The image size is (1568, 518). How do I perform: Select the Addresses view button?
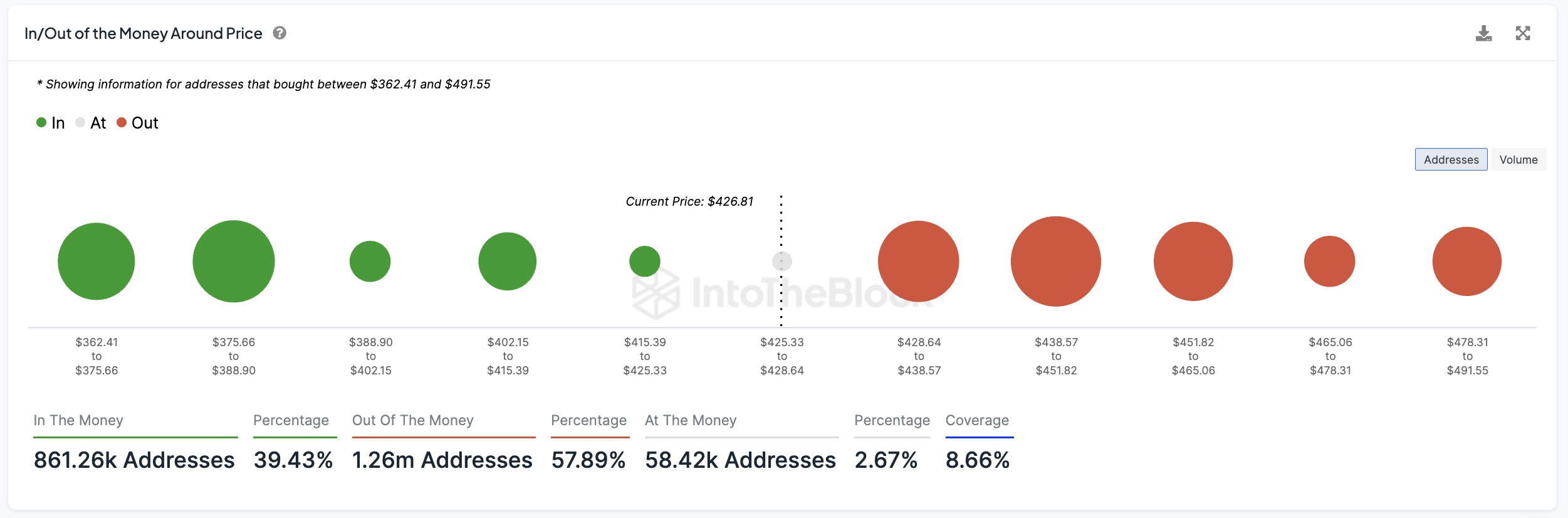tap(1451, 160)
